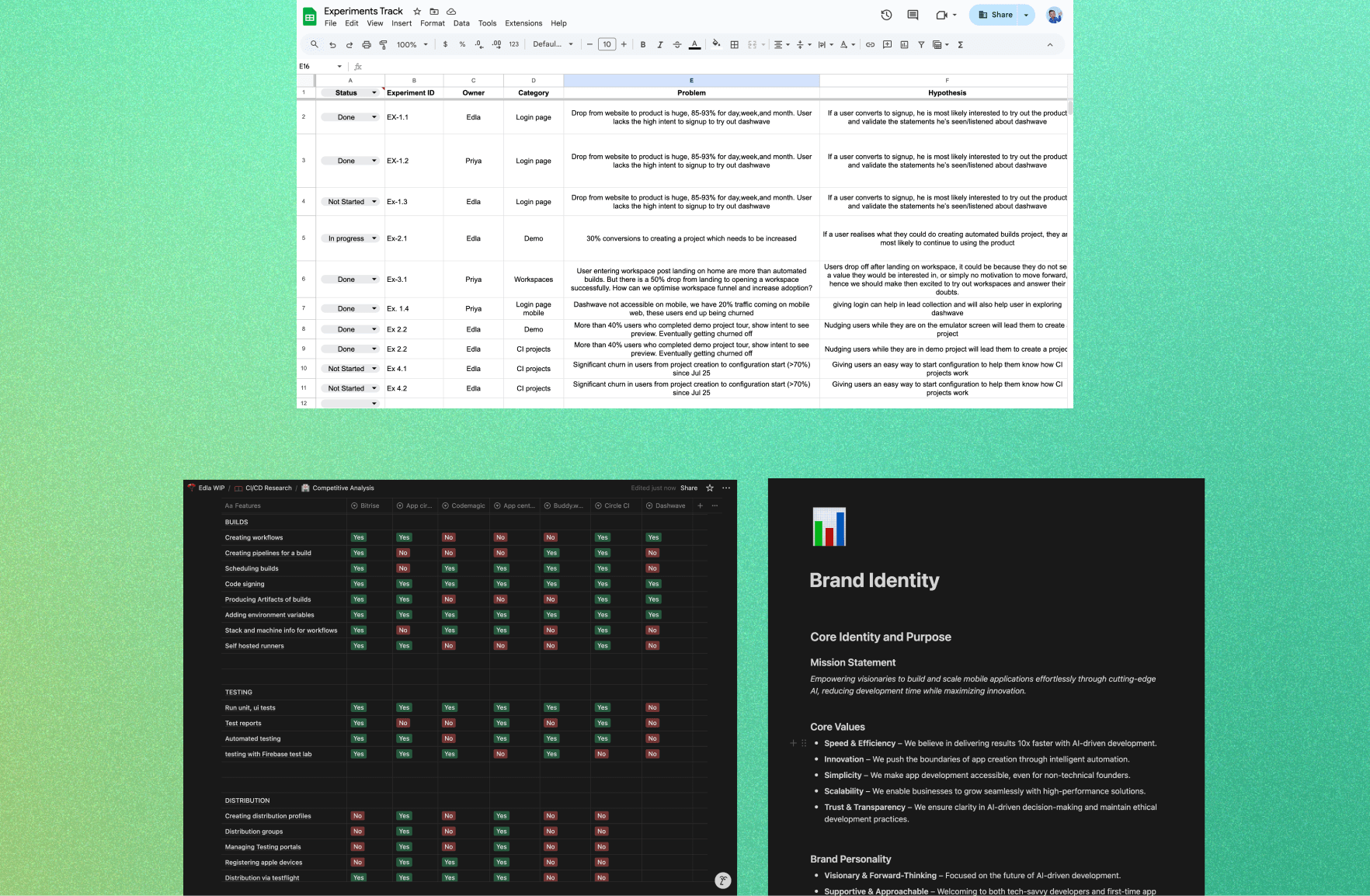Open more number formats (123)
This screenshot has height=896, width=1370.
pos(513,44)
